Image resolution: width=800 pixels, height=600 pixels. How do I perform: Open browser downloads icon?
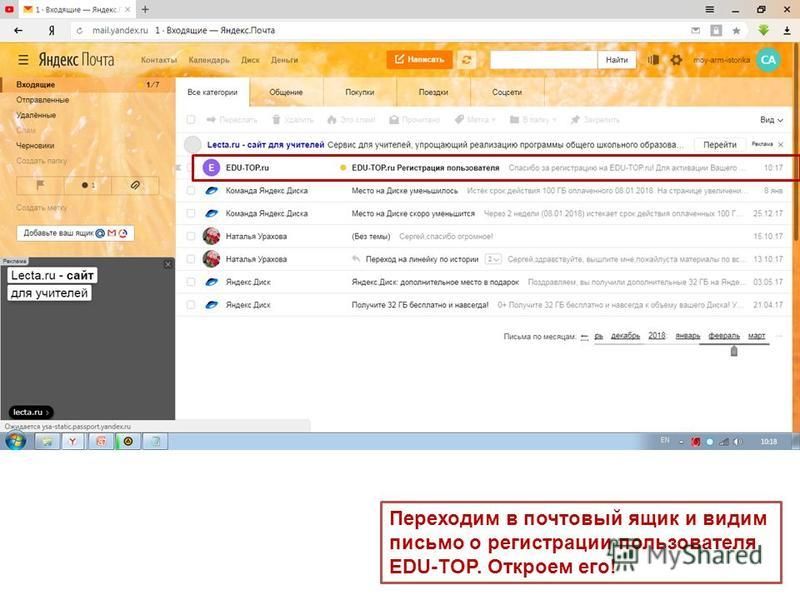click(x=787, y=31)
